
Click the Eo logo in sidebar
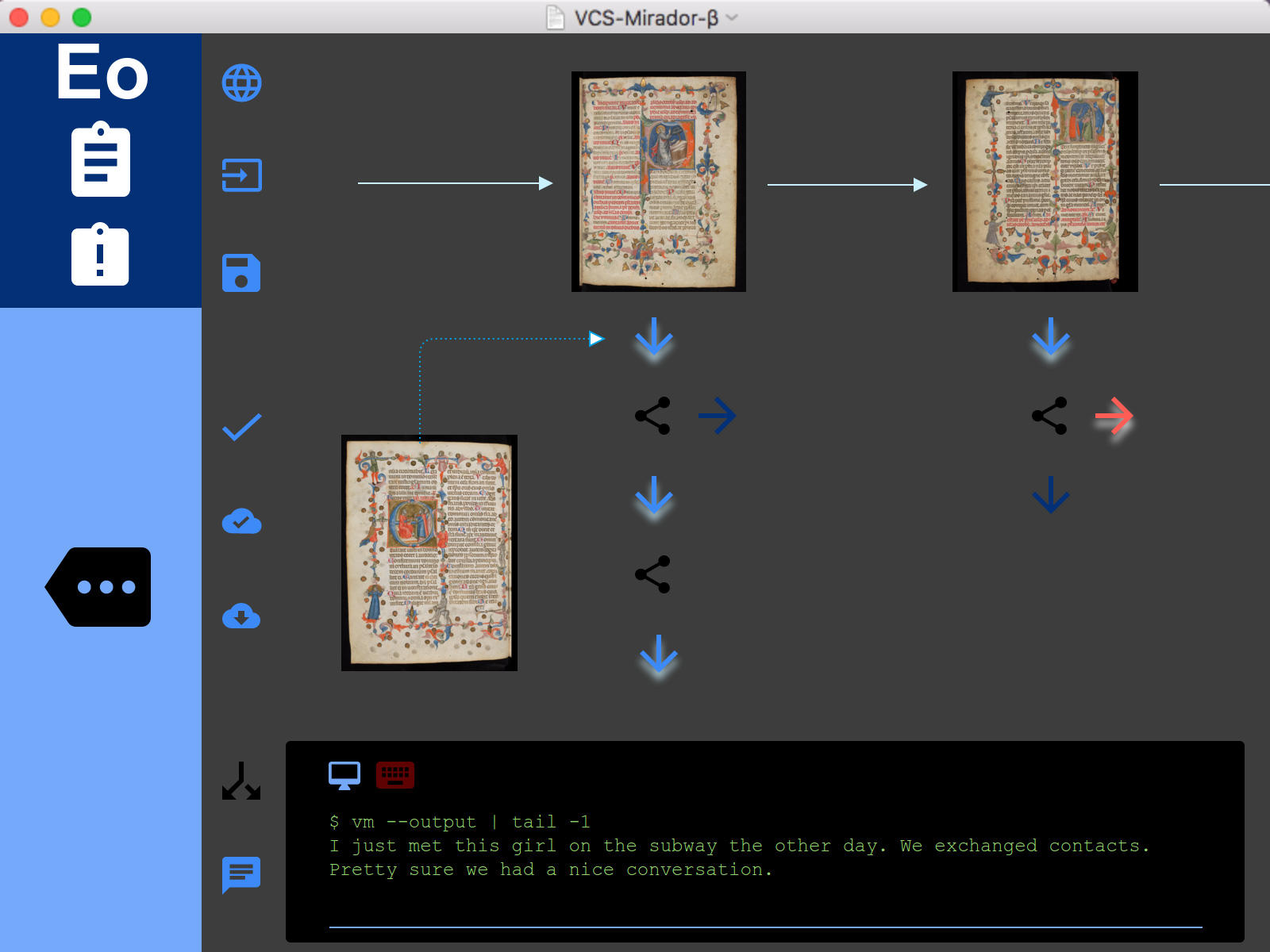click(102, 71)
